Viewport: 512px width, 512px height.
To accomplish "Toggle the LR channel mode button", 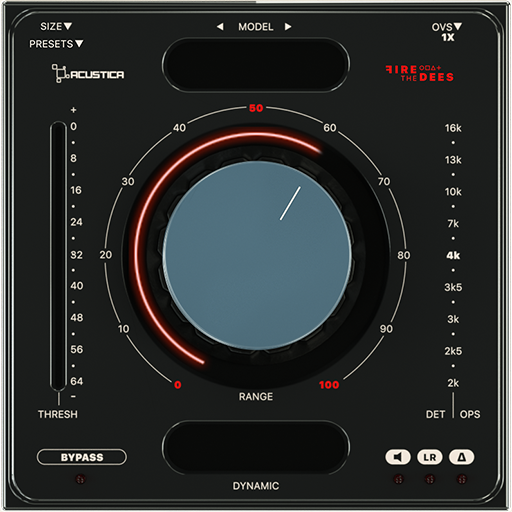I will (430, 457).
